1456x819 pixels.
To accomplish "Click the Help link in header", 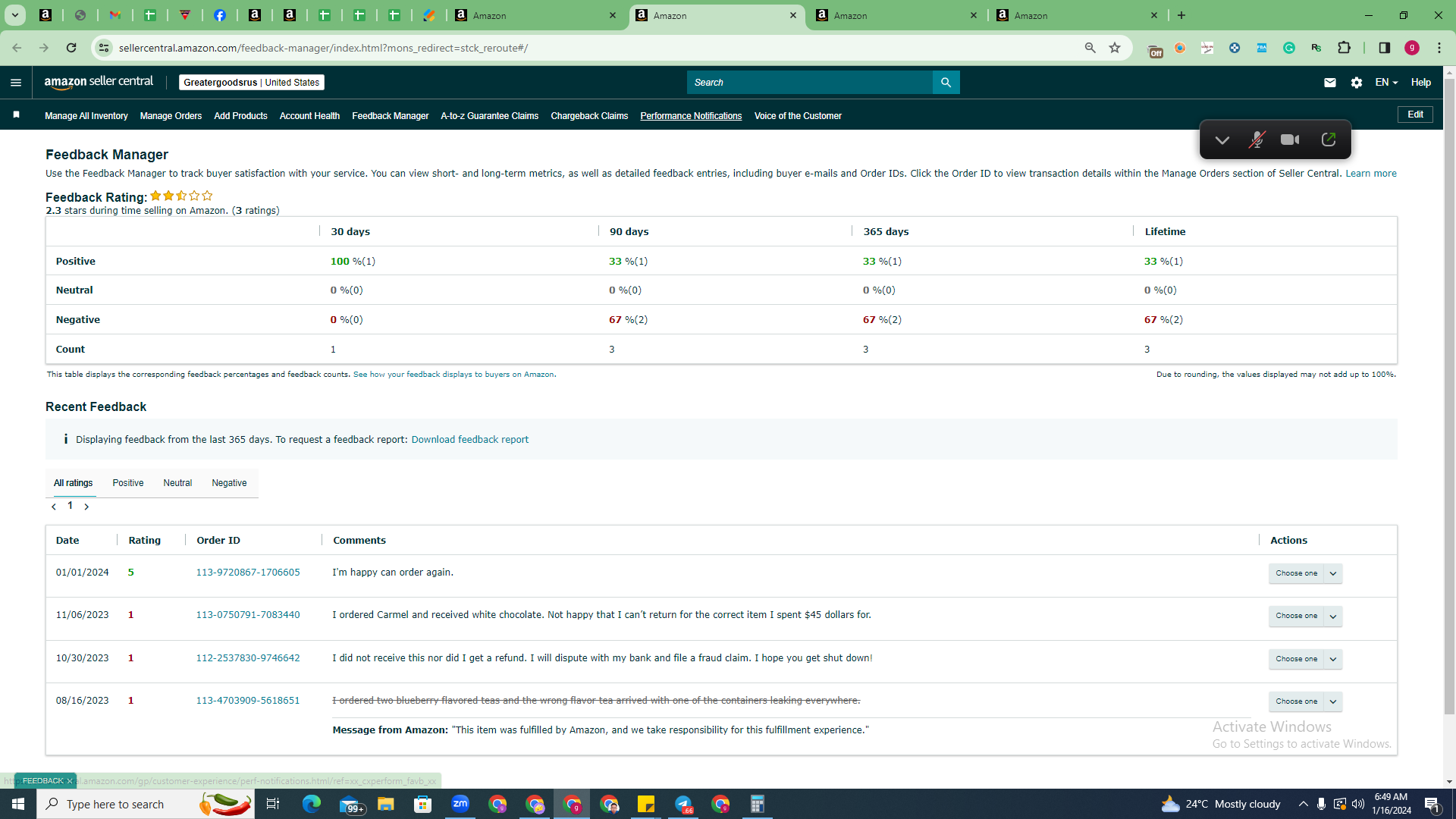I will tap(1421, 83).
